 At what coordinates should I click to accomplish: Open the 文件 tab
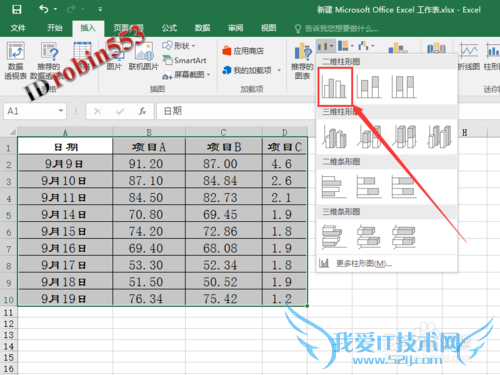[x=18, y=28]
